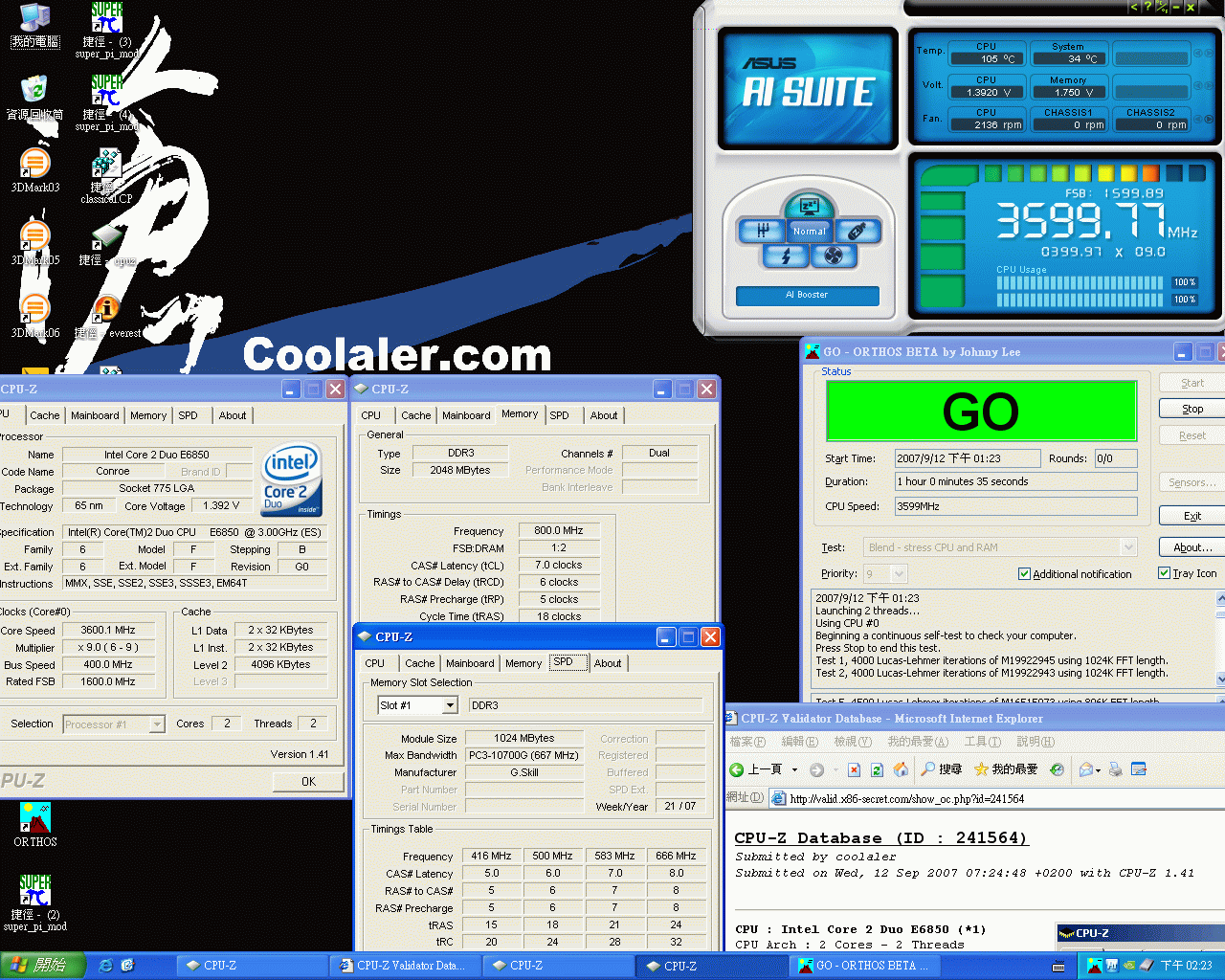Image resolution: width=1225 pixels, height=980 pixels.
Task: Click the AI Suite lightning bolt icon
Action: point(786,256)
